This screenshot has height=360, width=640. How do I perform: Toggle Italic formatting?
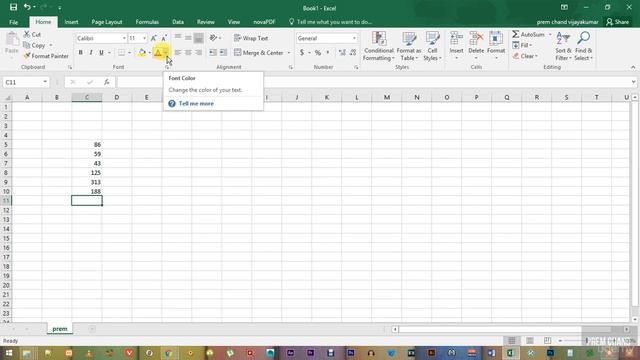(x=91, y=53)
